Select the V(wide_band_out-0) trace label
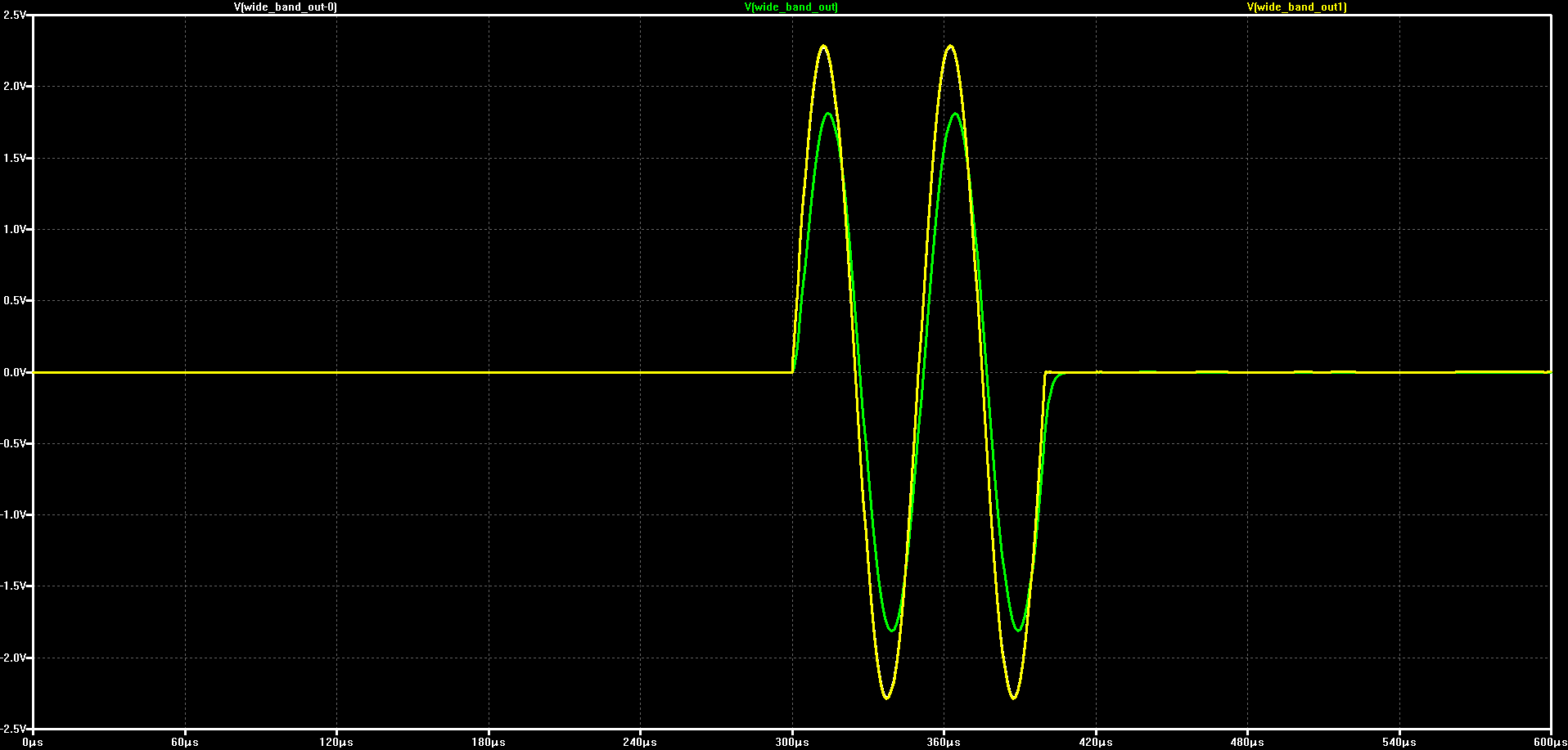This screenshot has height=750, width=1568. (x=286, y=7)
